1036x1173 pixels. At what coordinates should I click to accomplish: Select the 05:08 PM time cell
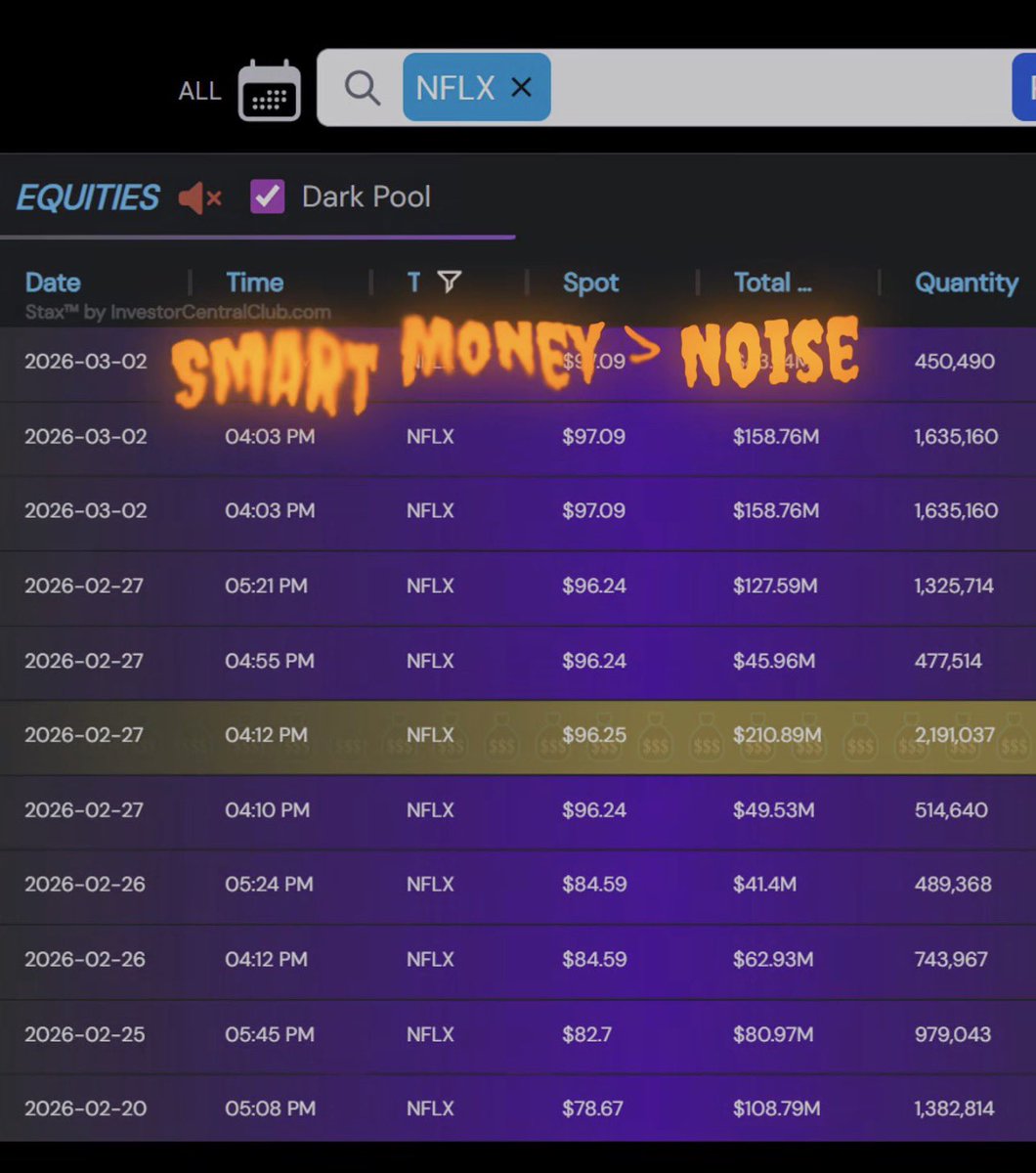click(x=270, y=1108)
